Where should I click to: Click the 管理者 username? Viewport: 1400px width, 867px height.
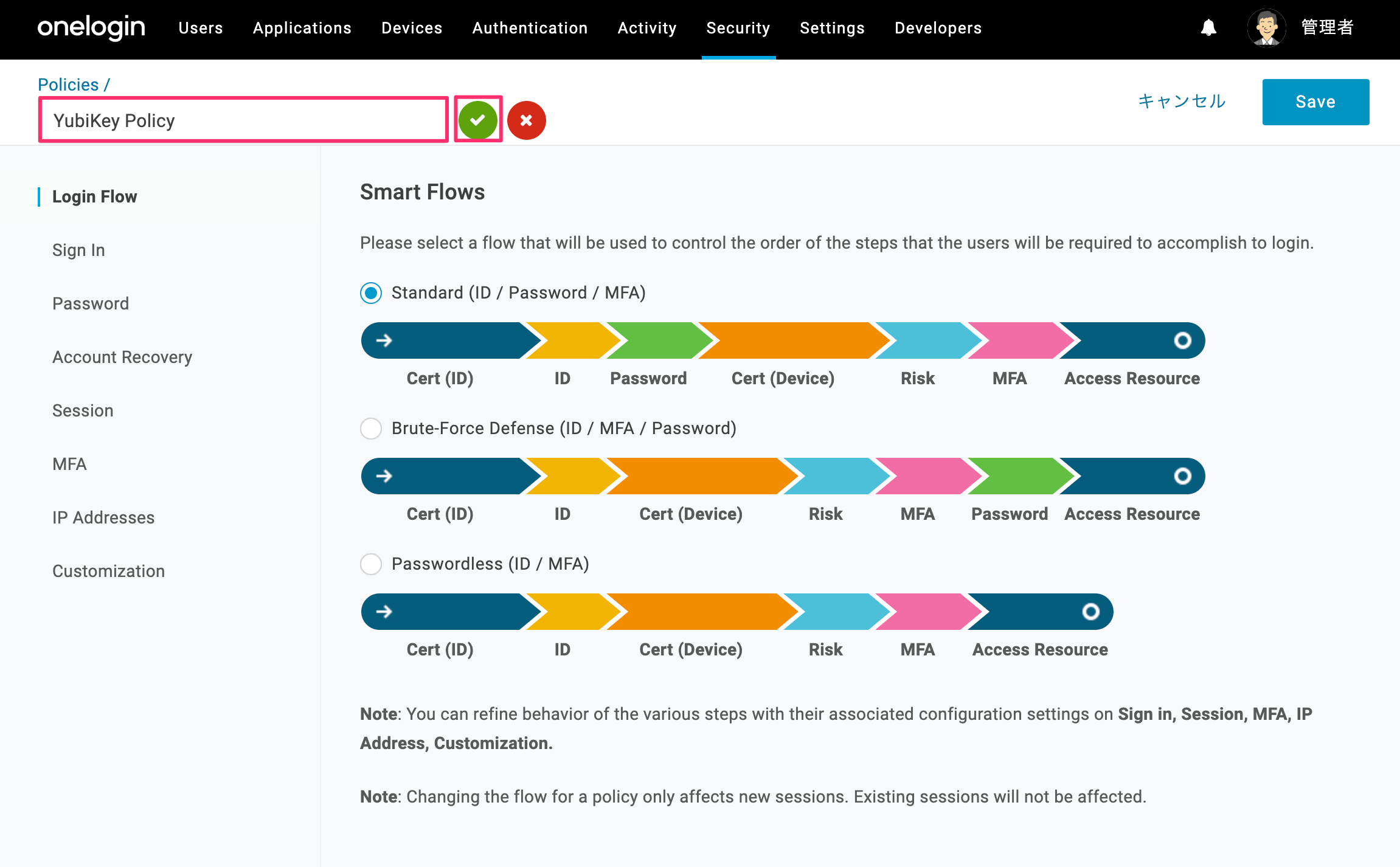coord(1327,28)
